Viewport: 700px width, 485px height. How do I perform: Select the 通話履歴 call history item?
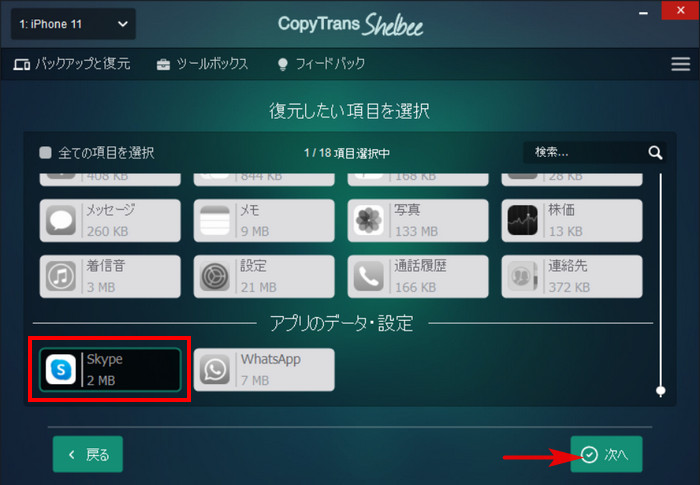pyautogui.click(x=418, y=276)
